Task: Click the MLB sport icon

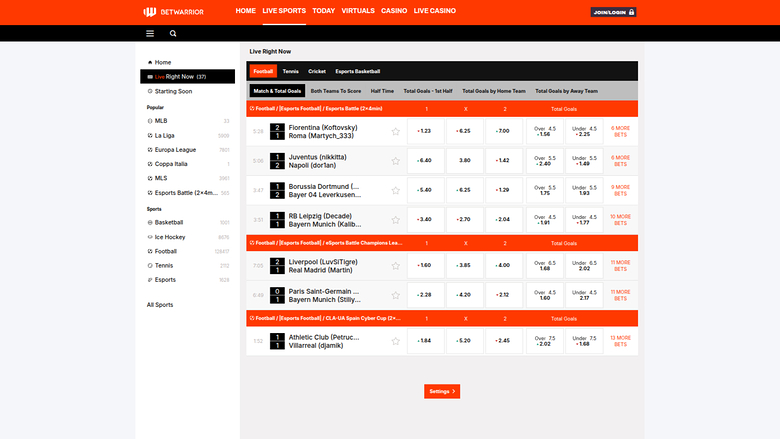Action: pyautogui.click(x=150, y=121)
